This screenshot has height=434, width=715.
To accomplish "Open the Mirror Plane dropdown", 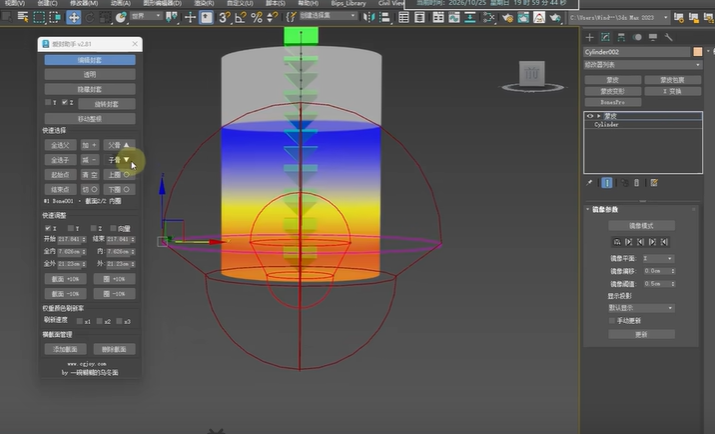I will click(658, 258).
